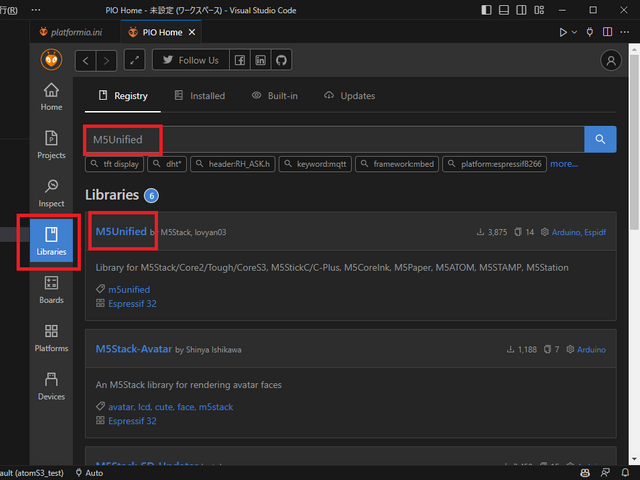Click the Arduino framework link of M5Stack-Avatar
The height and width of the screenshot is (480, 640).
[x=591, y=349]
